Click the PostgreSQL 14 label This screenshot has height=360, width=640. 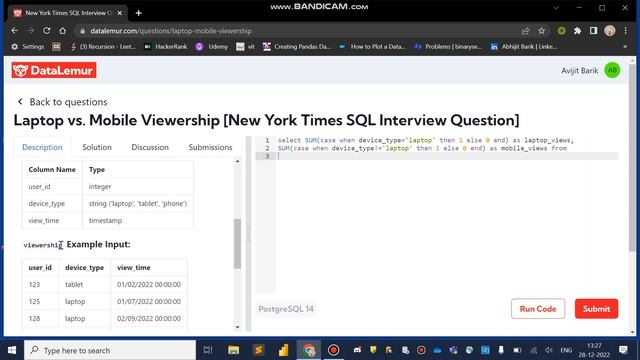tap(286, 309)
